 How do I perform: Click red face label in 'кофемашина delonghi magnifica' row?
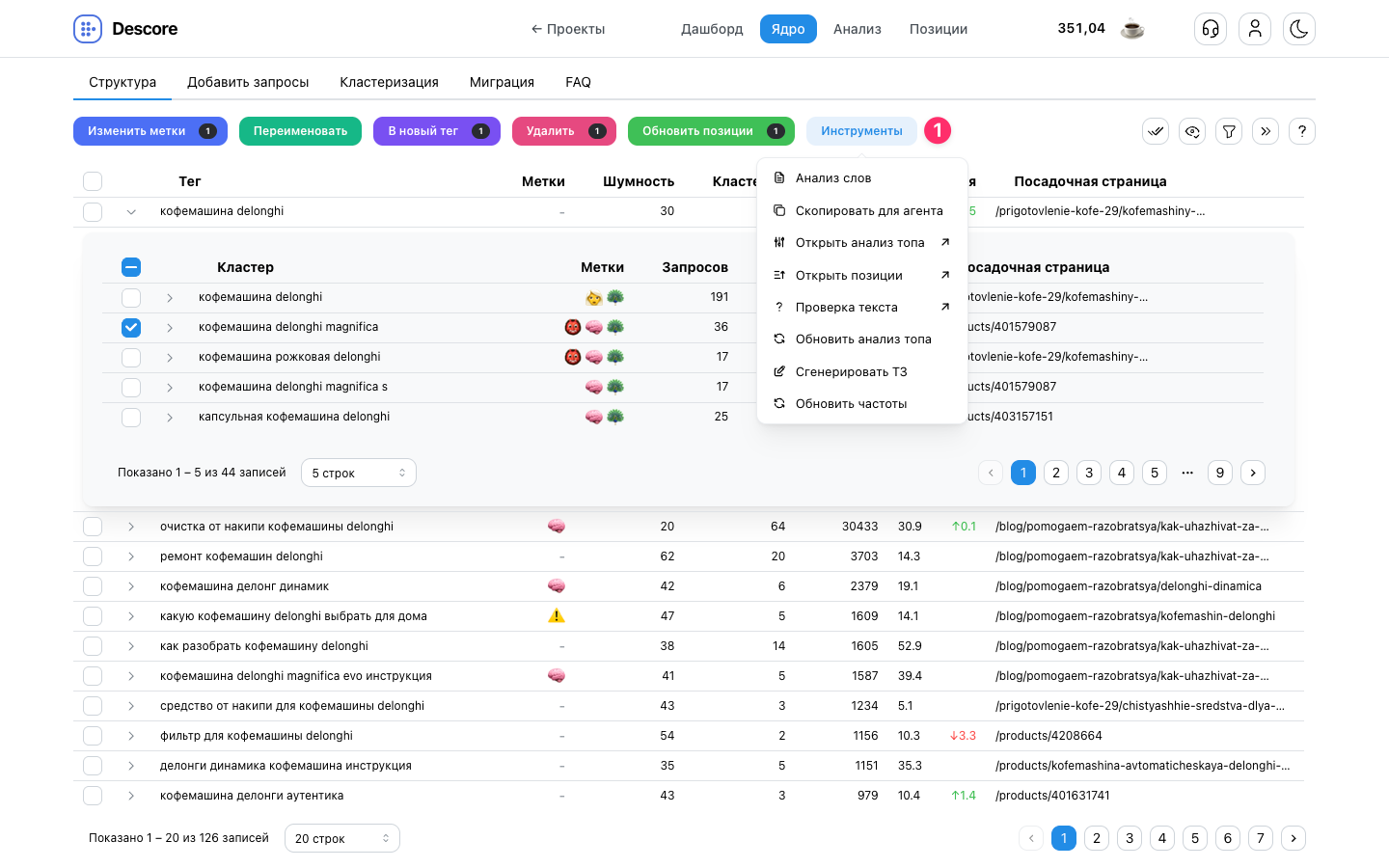[573, 327]
